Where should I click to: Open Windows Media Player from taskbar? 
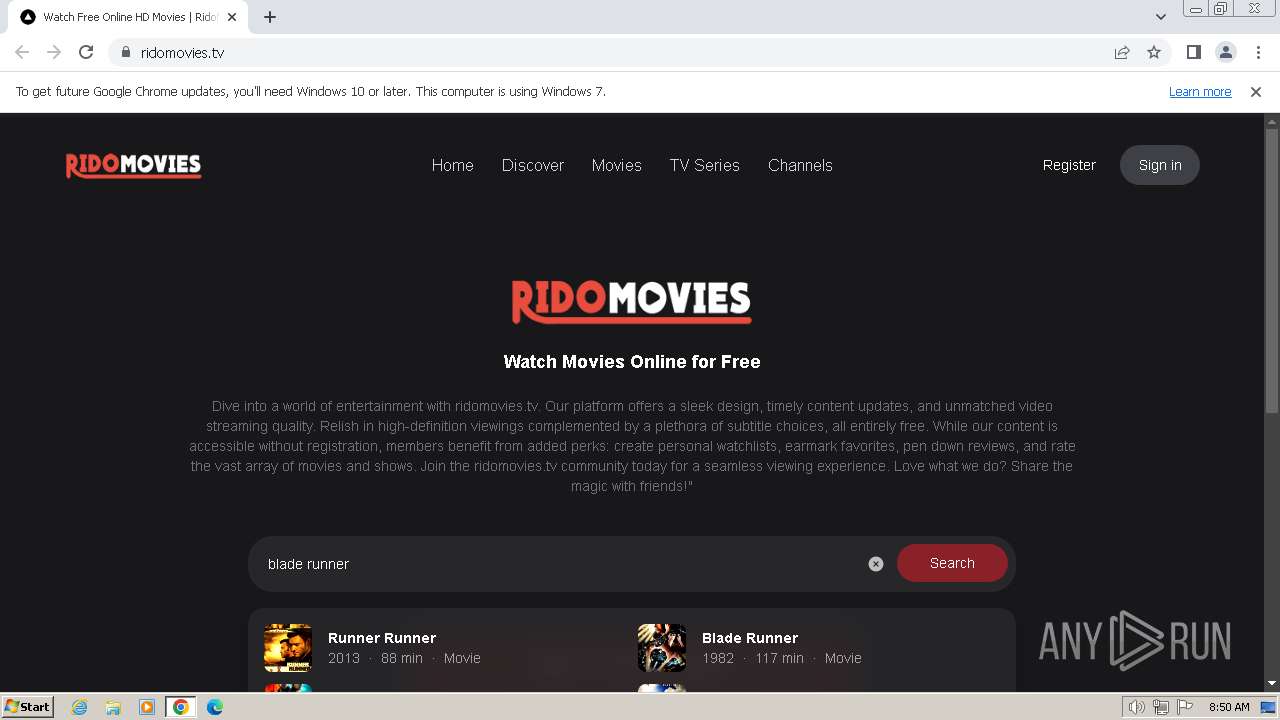[x=147, y=707]
